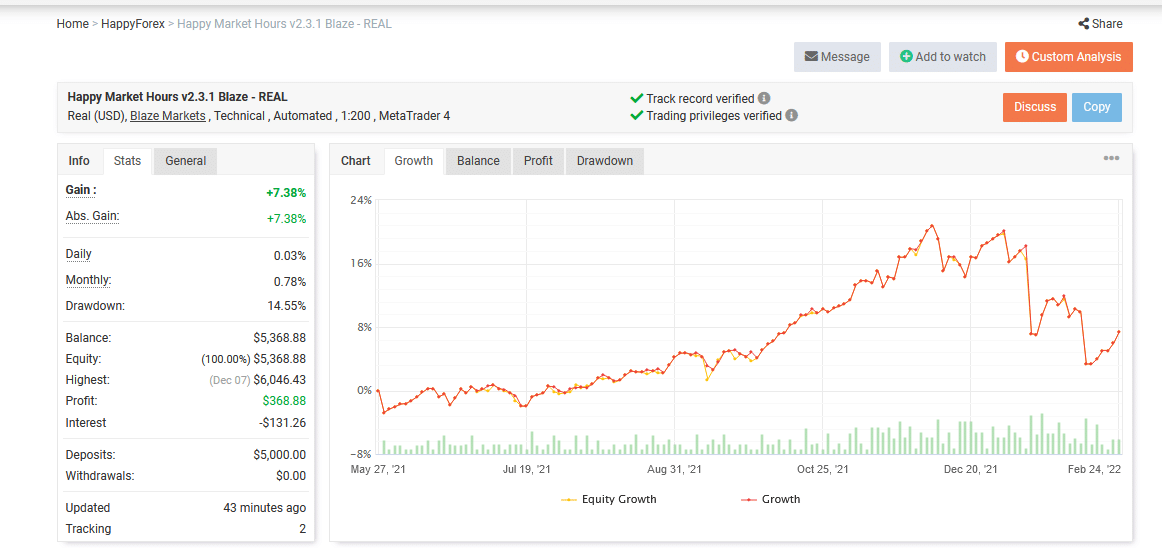Open the Profit chart tab

[538, 161]
